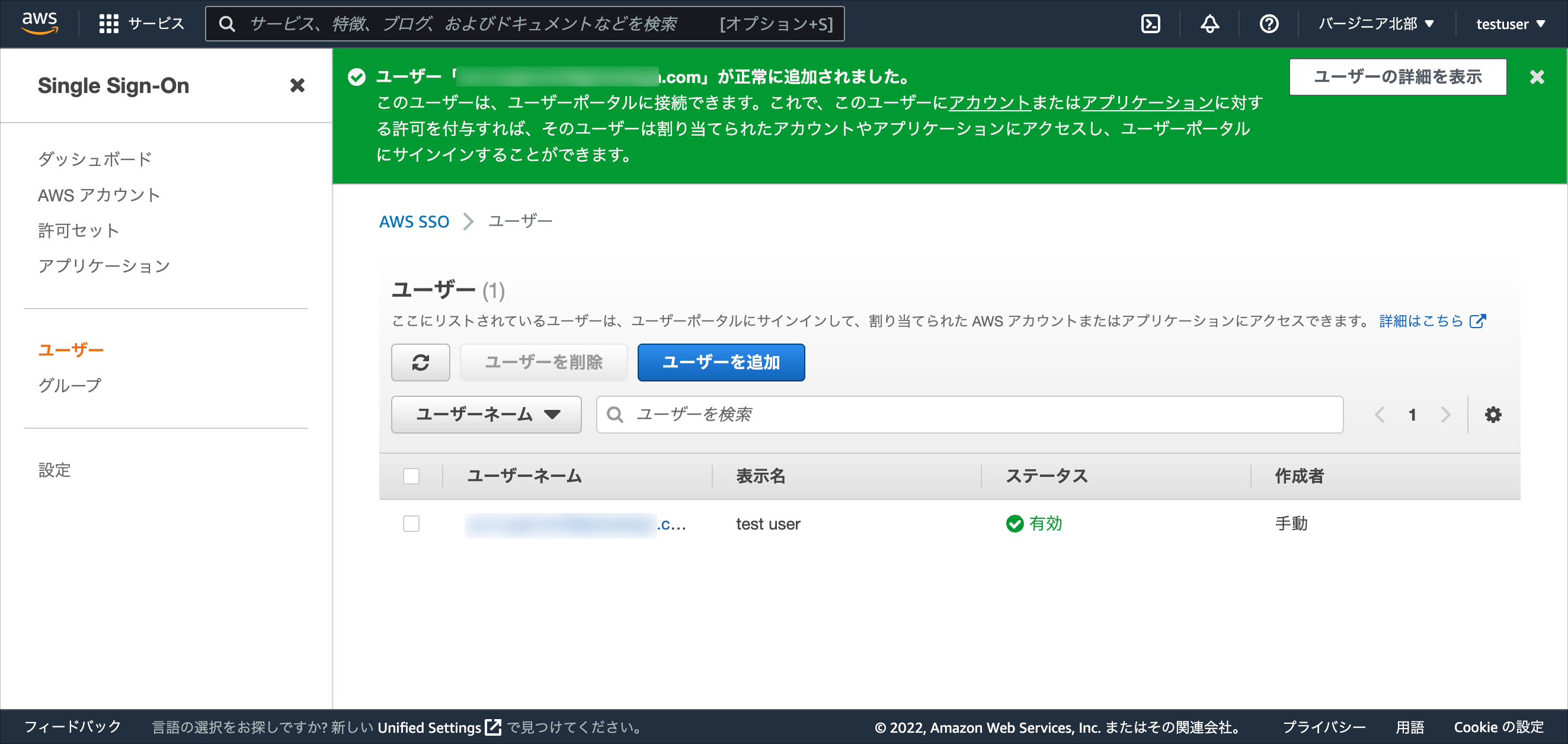The image size is (1568, 744).
Task: Follow the アプリケーション link in the banner
Action: point(1147,102)
